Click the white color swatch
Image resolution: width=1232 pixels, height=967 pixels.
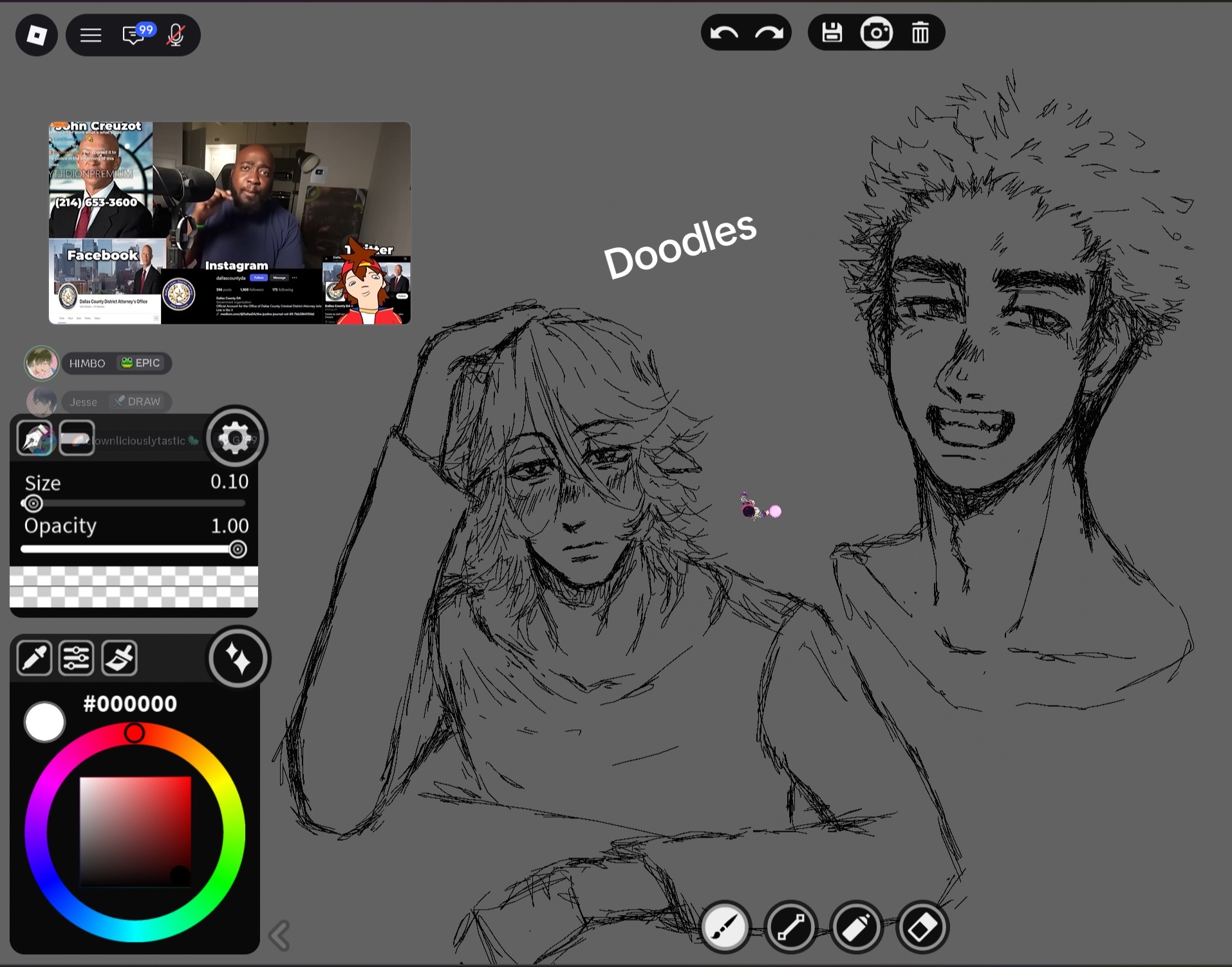coord(44,722)
